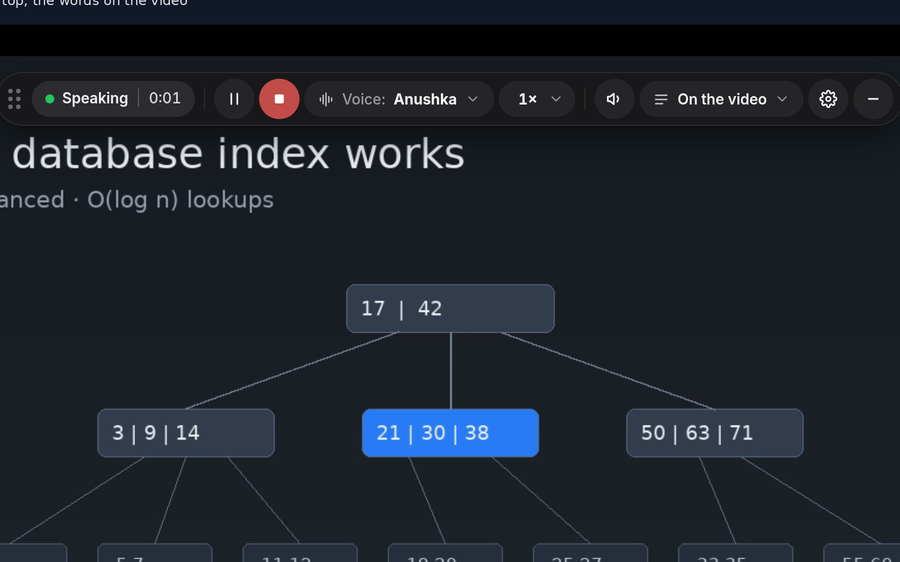Viewport: 900px width, 562px height.
Task: Select the node 50 | 63 | 71
Action: (x=715, y=433)
